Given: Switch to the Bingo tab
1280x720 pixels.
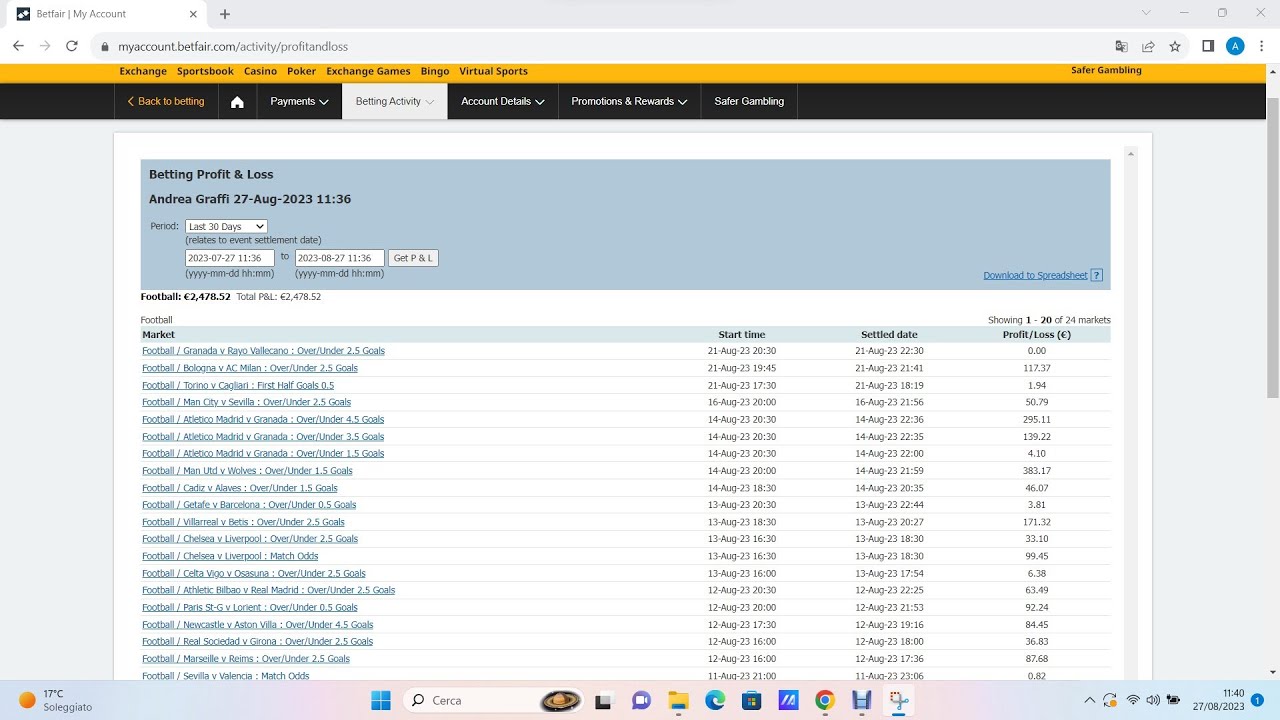Looking at the screenshot, I should point(435,71).
